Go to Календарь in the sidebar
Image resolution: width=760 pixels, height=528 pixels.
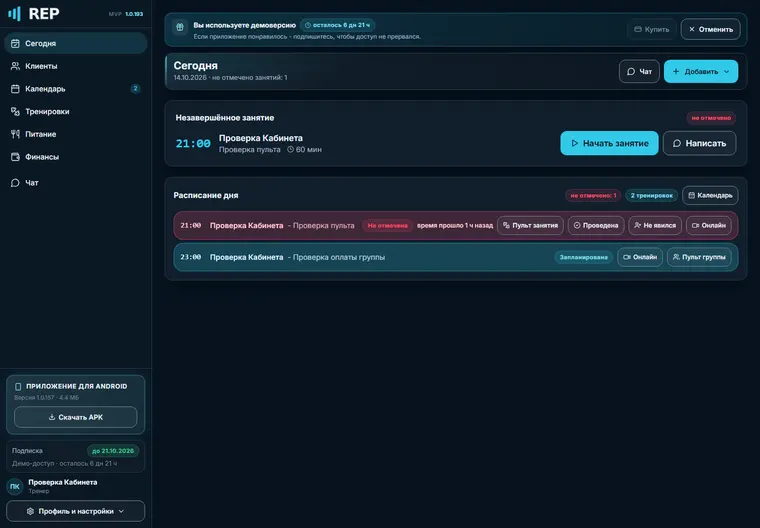pos(76,89)
